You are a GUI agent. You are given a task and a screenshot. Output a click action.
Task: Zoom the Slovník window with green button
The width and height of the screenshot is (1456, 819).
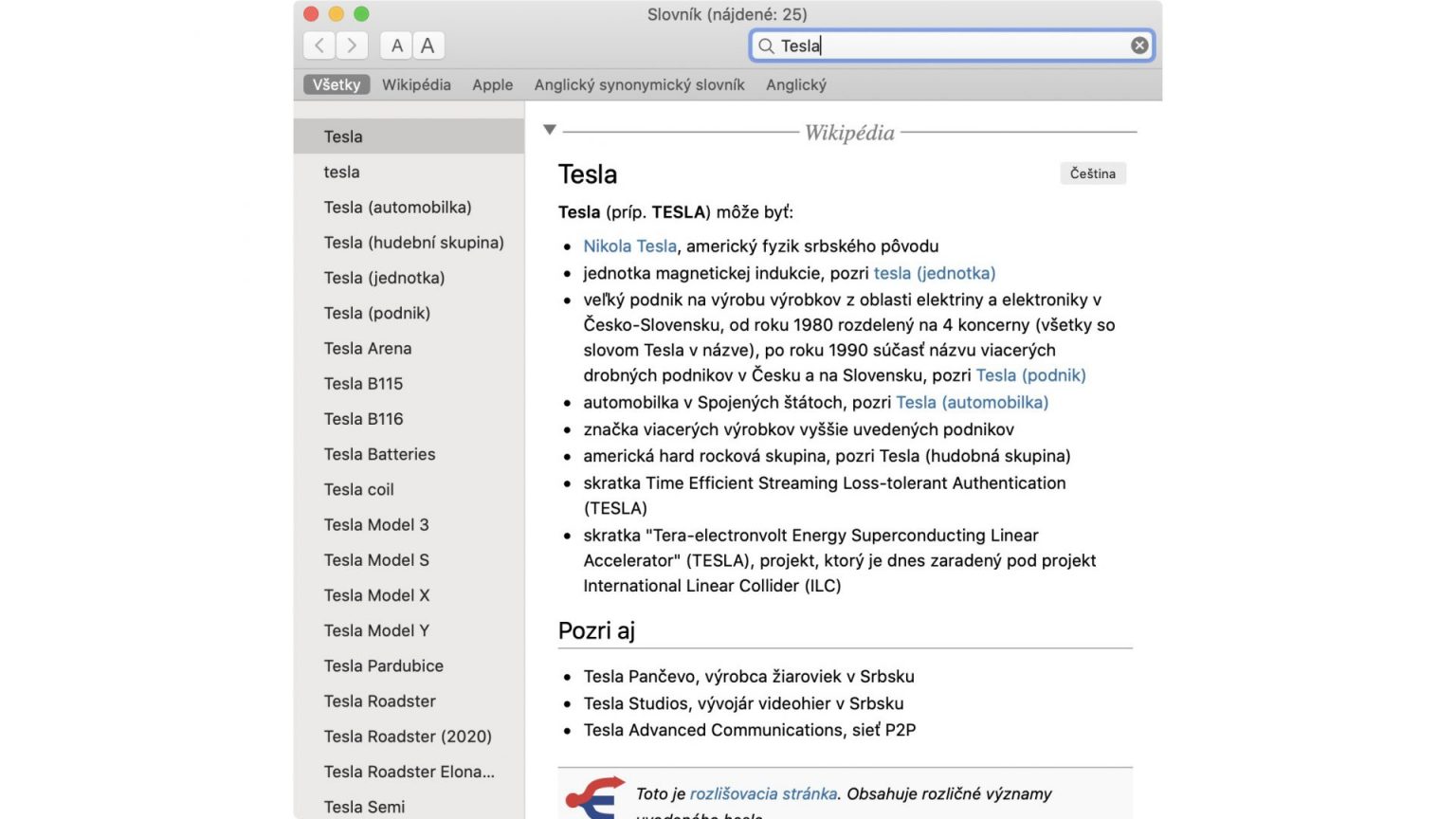pos(361,14)
